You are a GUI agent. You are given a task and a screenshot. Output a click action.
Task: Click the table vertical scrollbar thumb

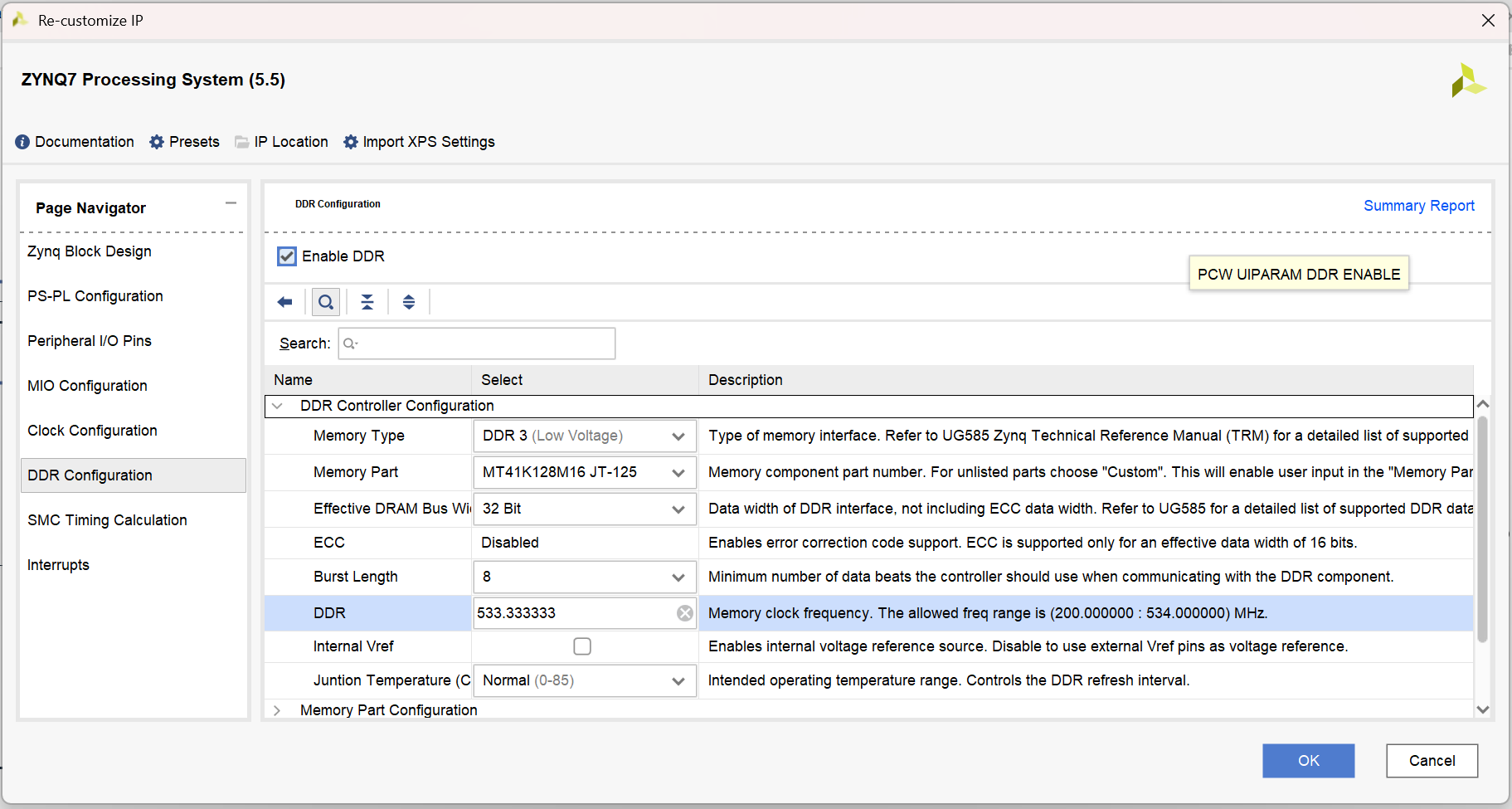click(1483, 529)
